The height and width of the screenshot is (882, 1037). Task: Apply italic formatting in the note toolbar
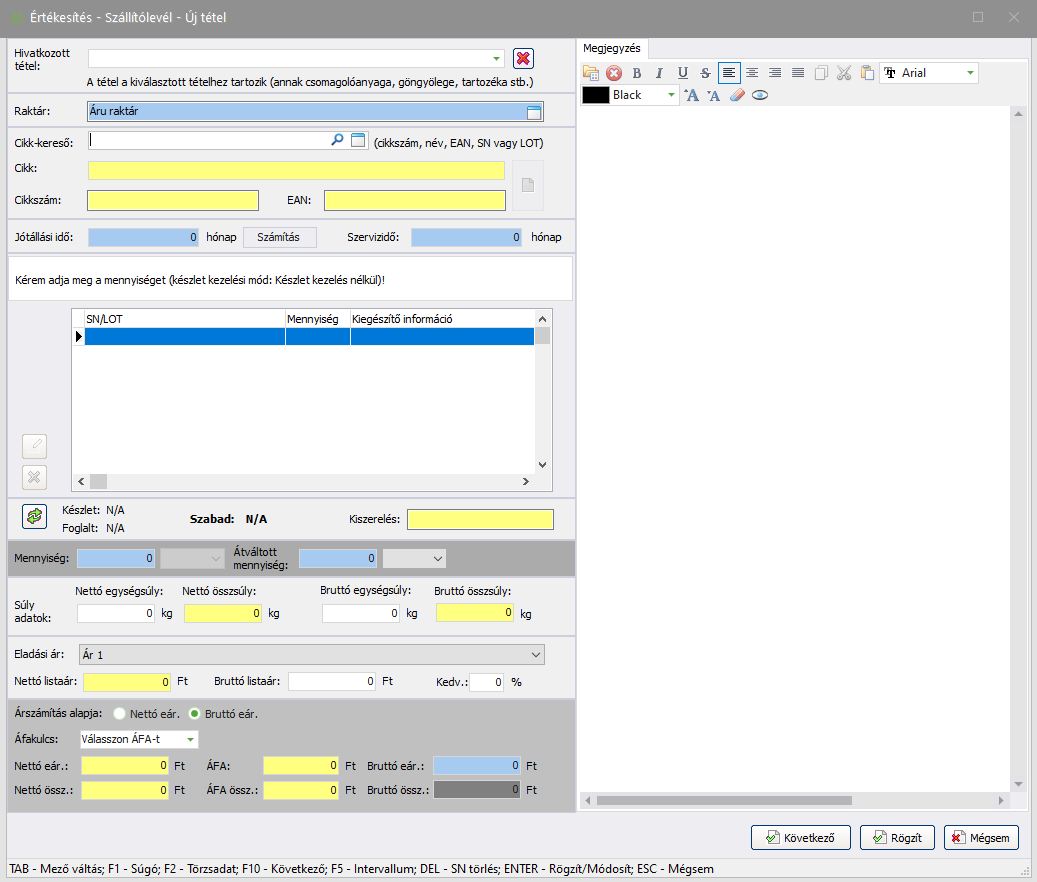point(659,73)
